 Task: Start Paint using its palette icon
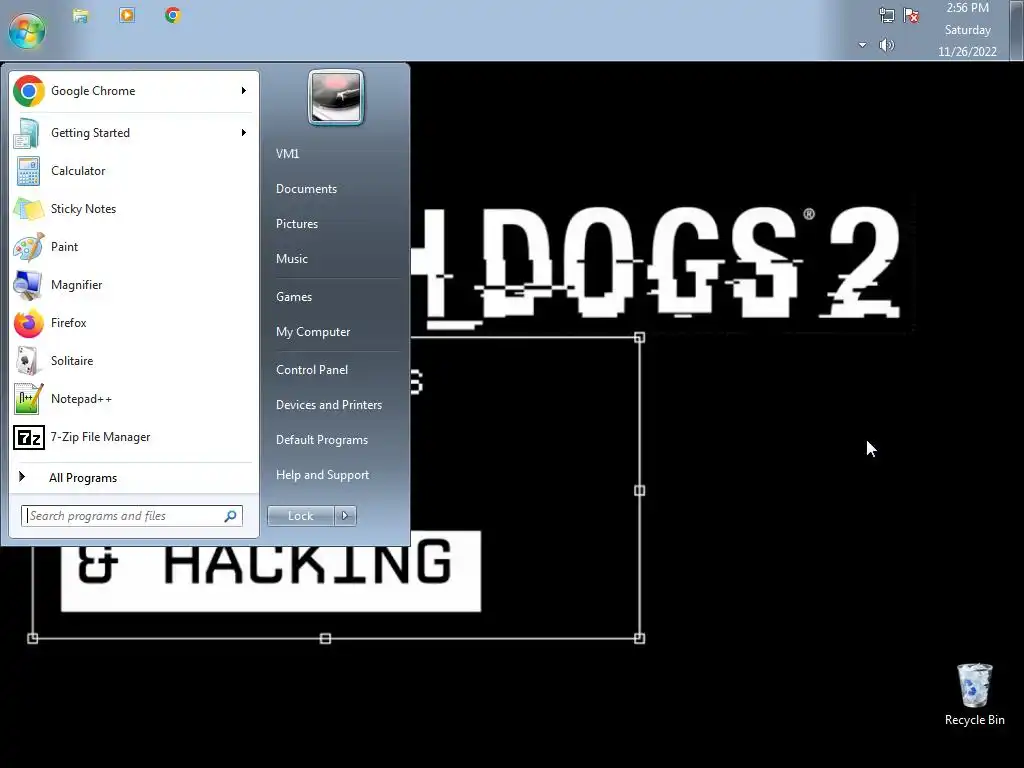(x=29, y=247)
